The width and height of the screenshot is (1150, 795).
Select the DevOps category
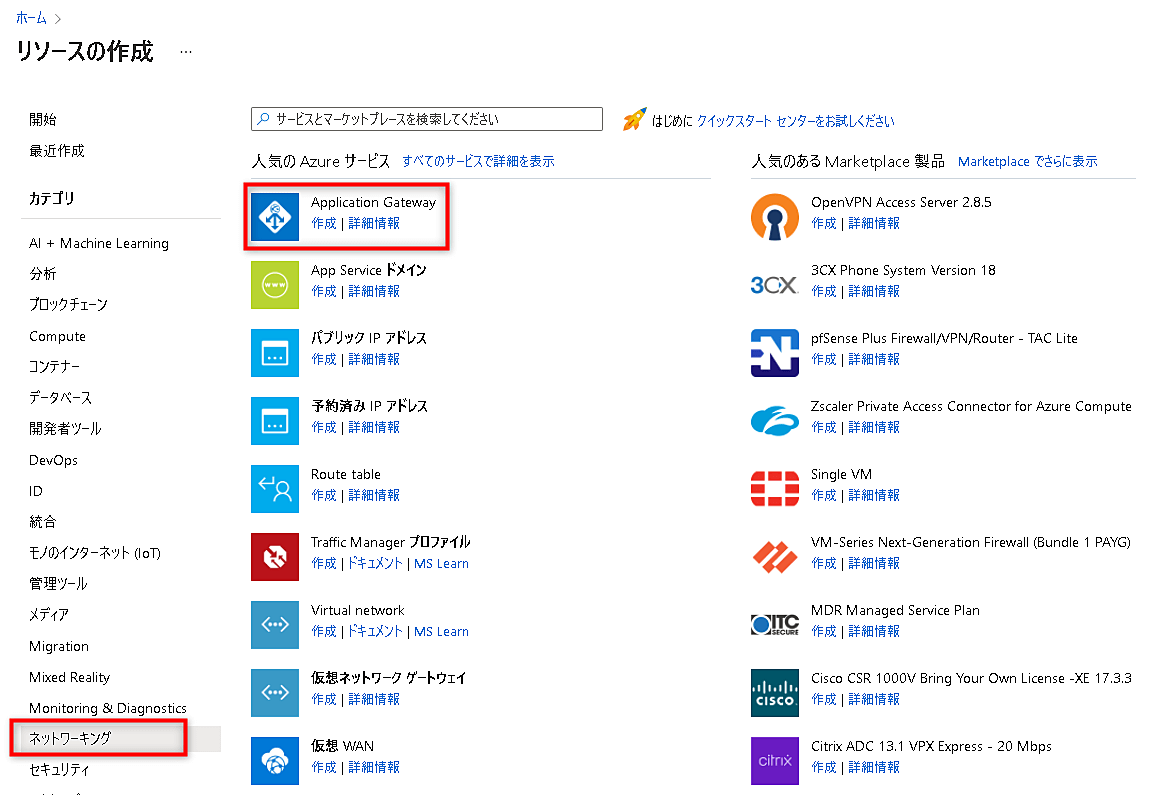[53, 460]
